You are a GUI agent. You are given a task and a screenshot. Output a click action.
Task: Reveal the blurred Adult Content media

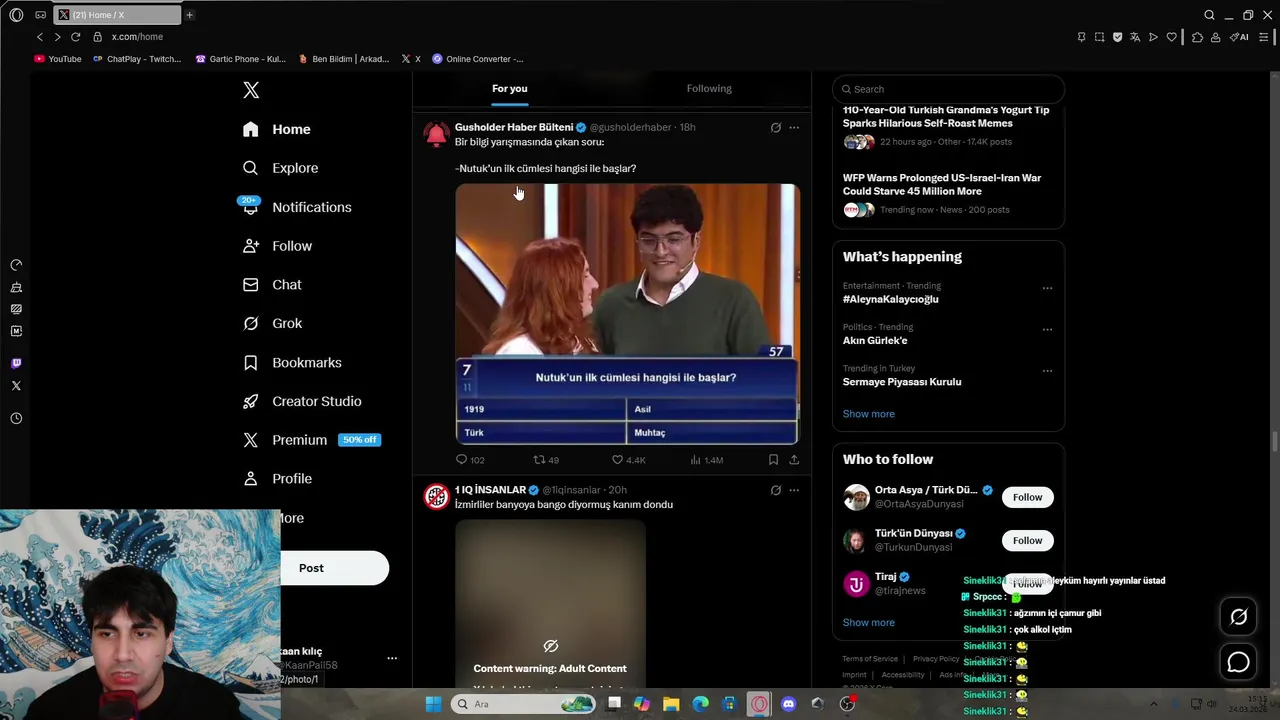pyautogui.click(x=550, y=604)
